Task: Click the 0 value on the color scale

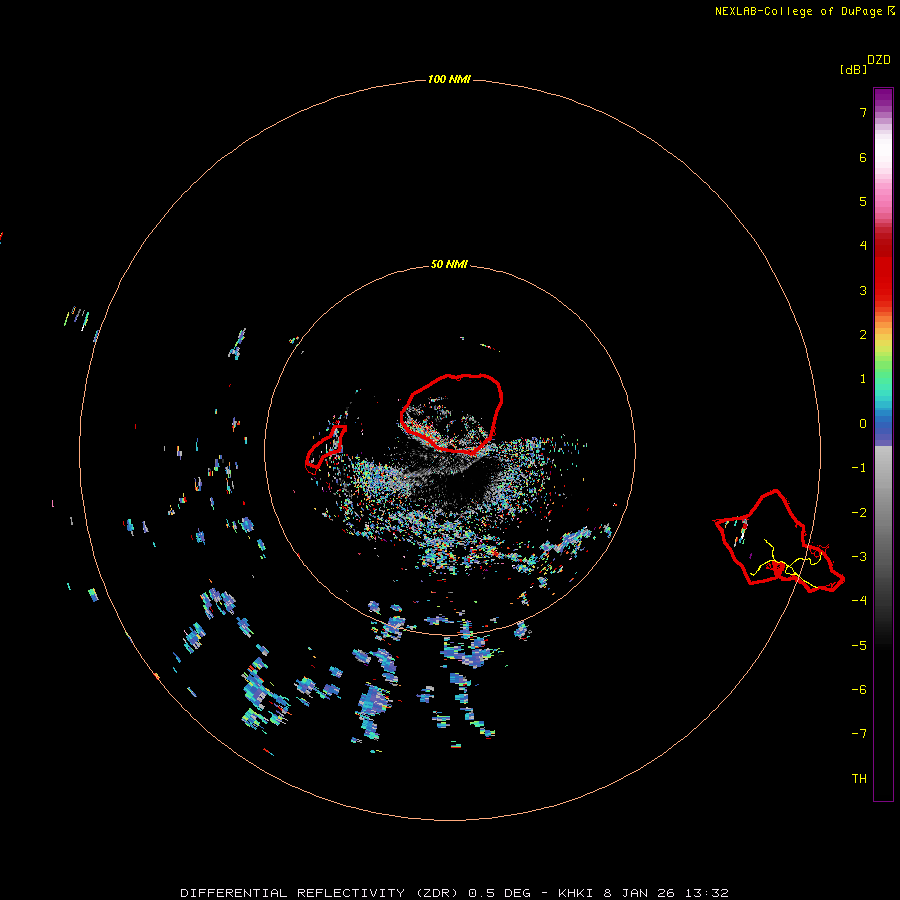Action: 863,424
